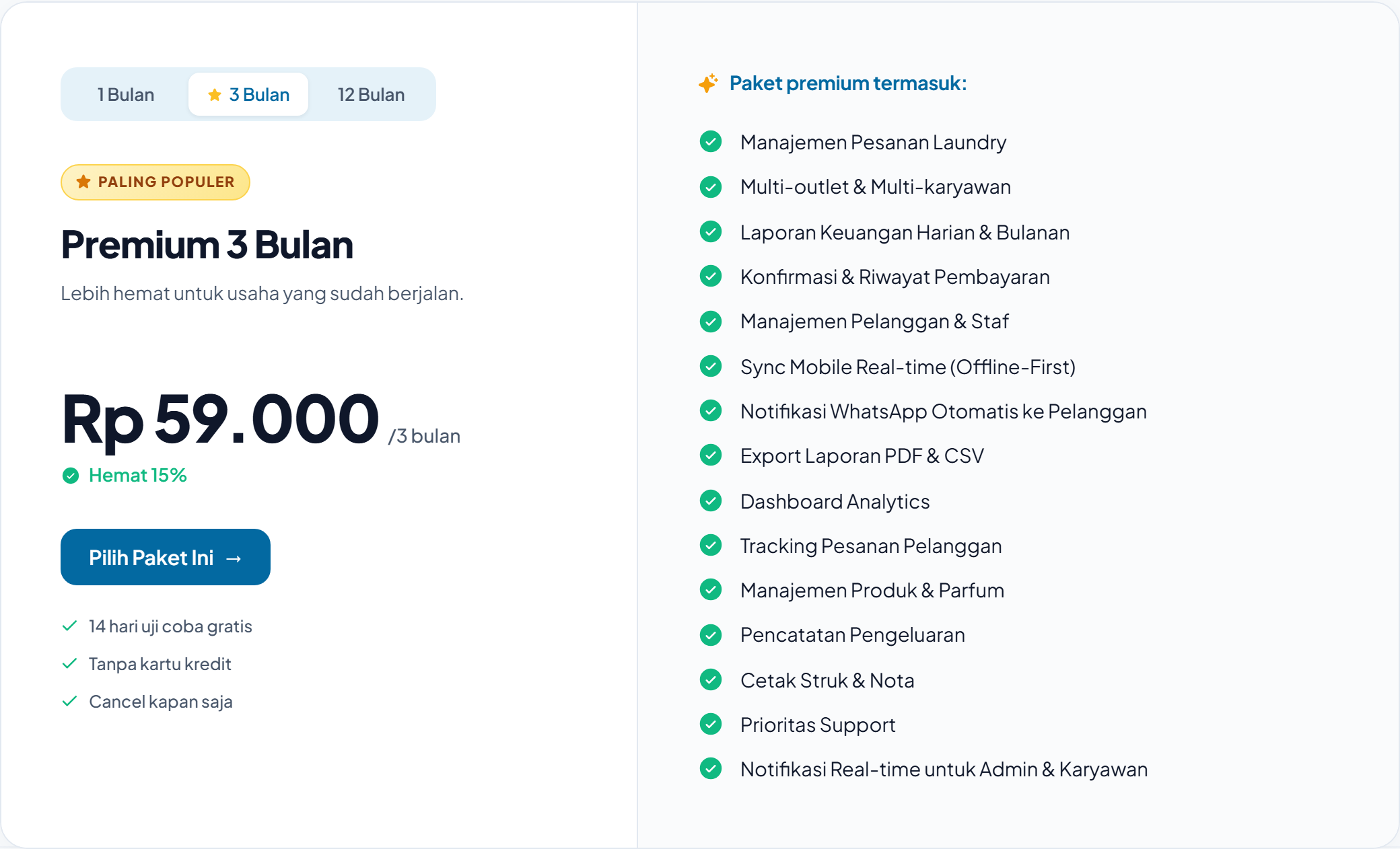The image size is (1400, 849).
Task: Click the check icon for Export Laporan PDF & CSV
Action: pyautogui.click(x=711, y=455)
